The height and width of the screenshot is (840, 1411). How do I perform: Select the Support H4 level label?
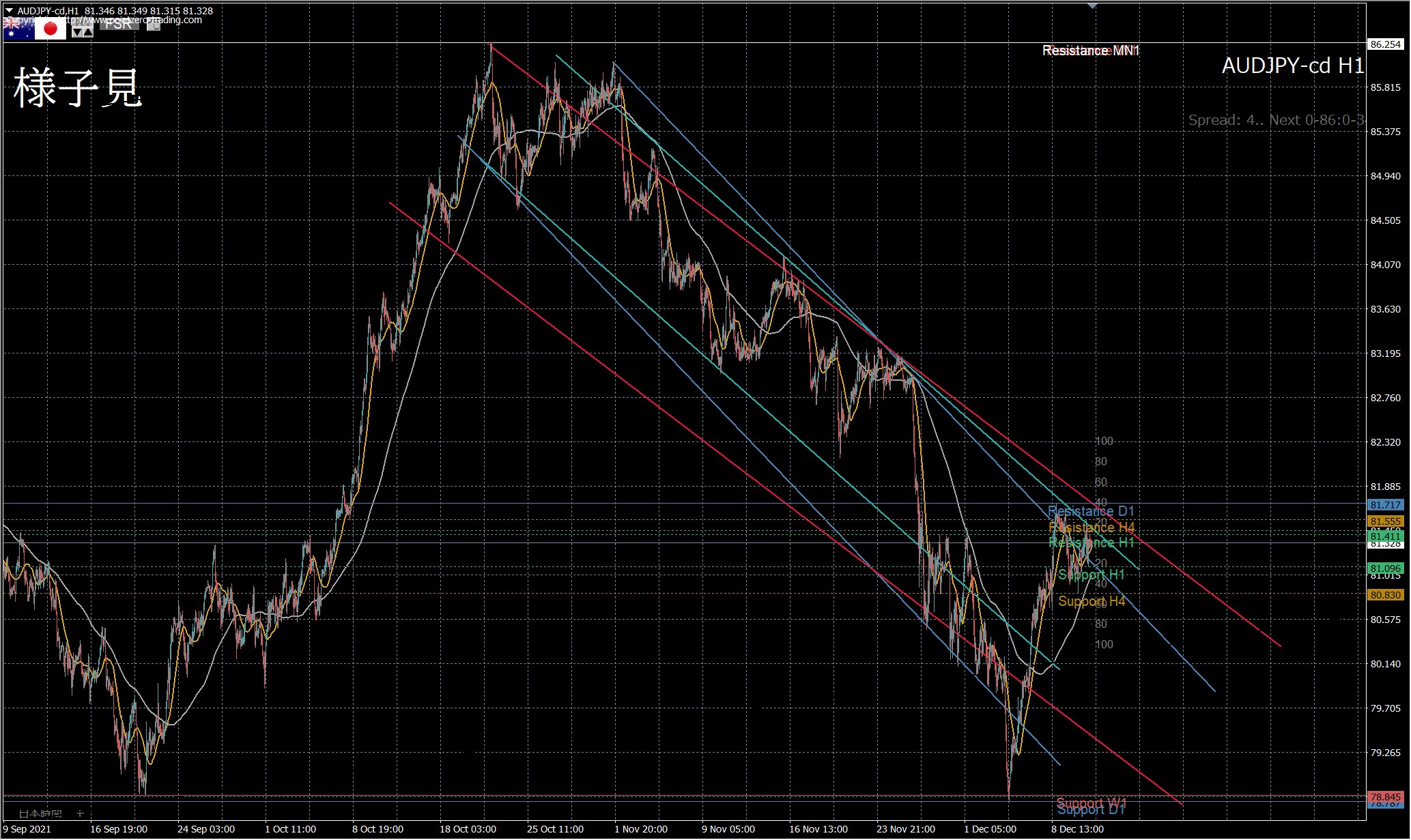pos(1091,601)
